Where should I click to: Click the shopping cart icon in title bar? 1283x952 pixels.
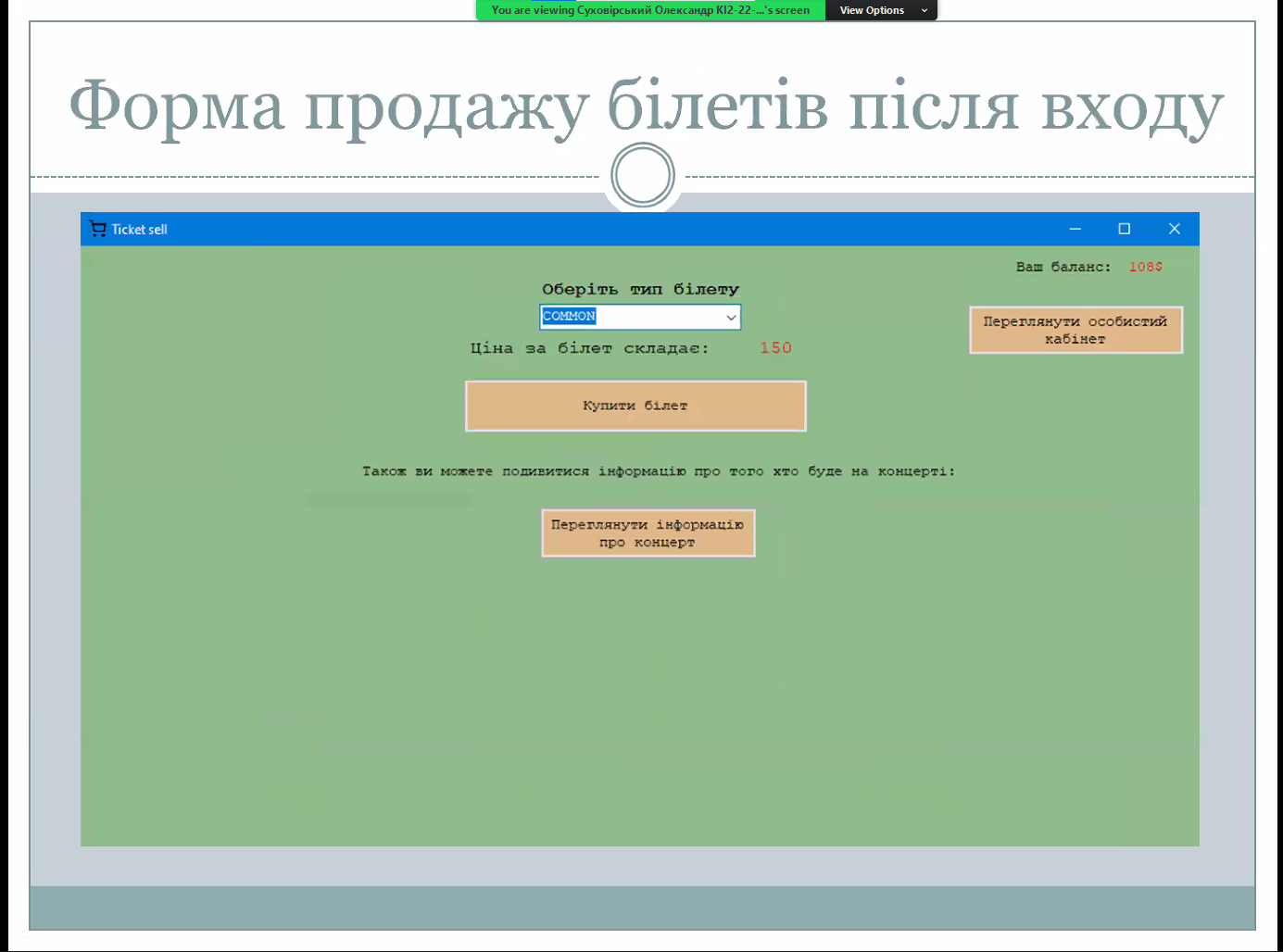(97, 229)
